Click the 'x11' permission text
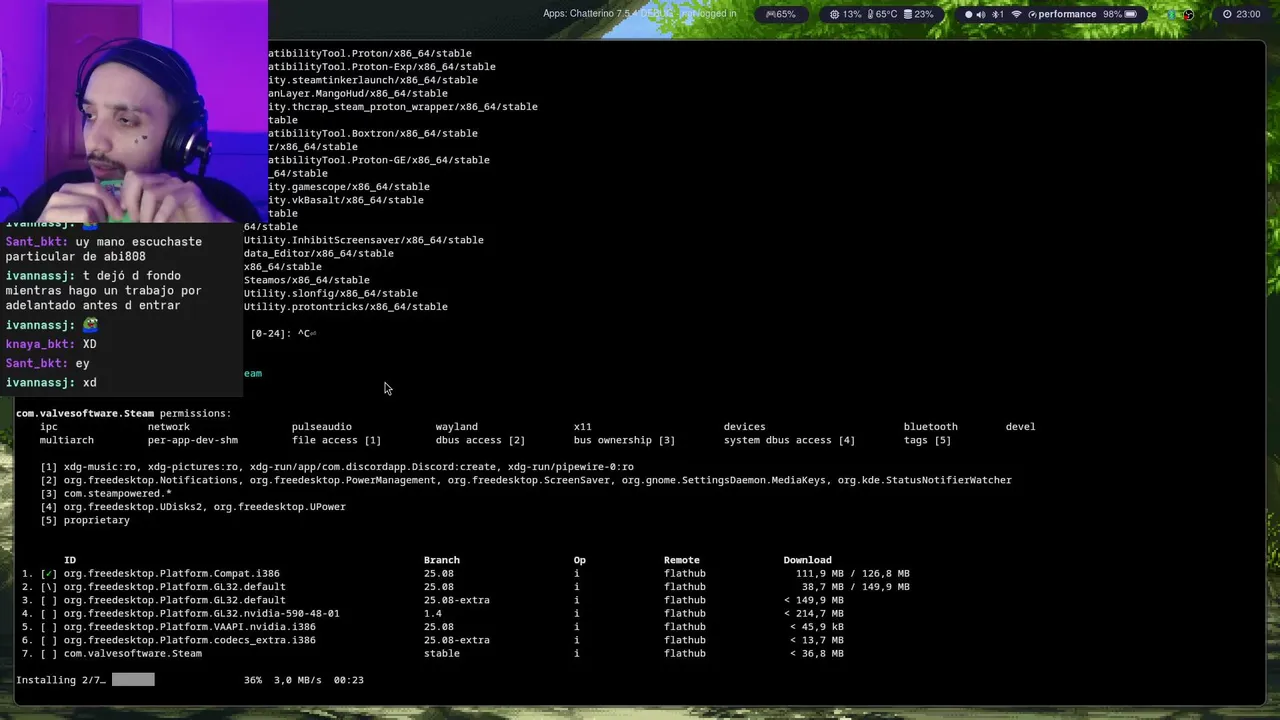This screenshot has width=1280, height=720. (x=582, y=427)
